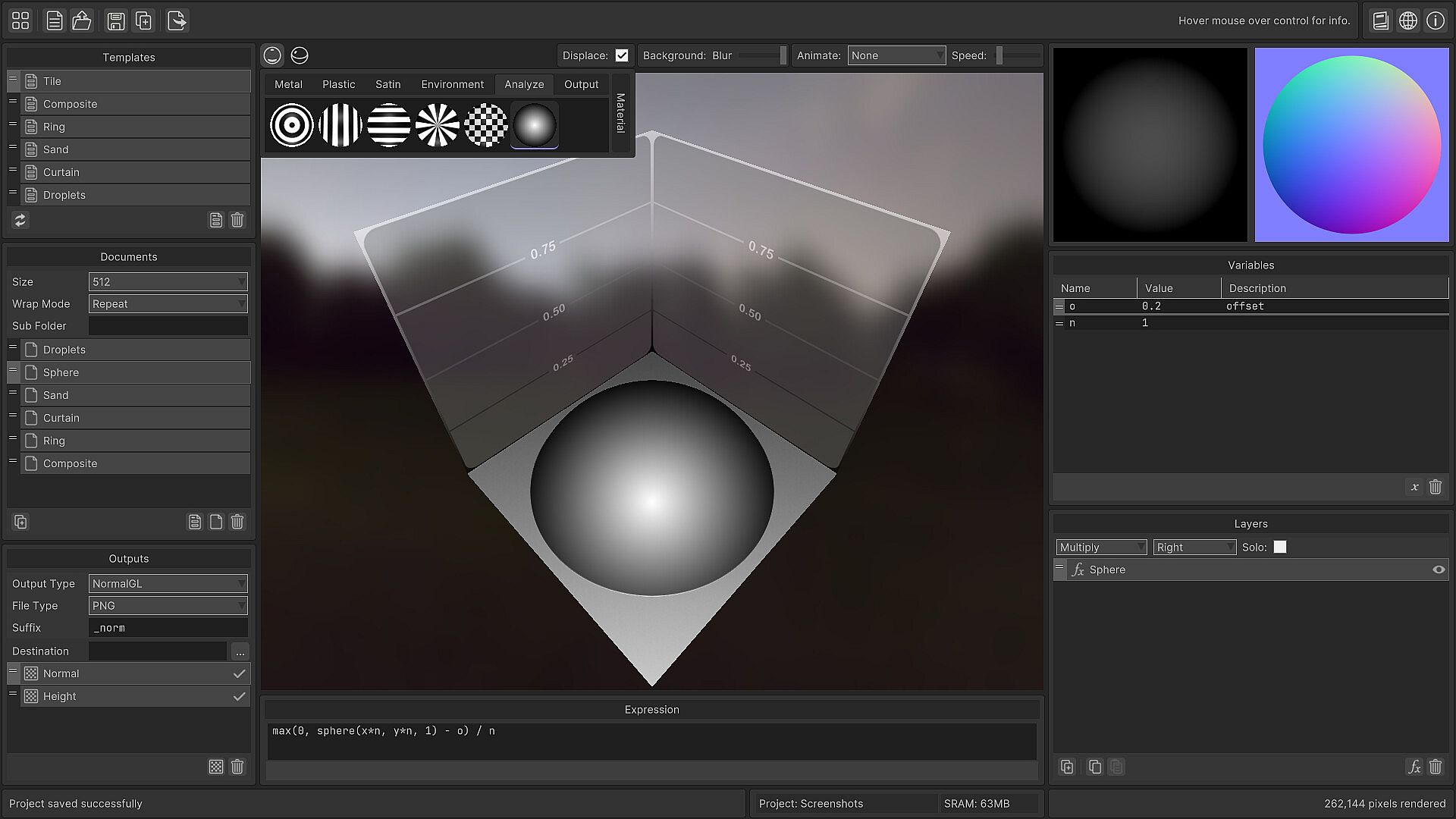Switch to the Metal tab
The image size is (1456, 819).
pyautogui.click(x=288, y=84)
